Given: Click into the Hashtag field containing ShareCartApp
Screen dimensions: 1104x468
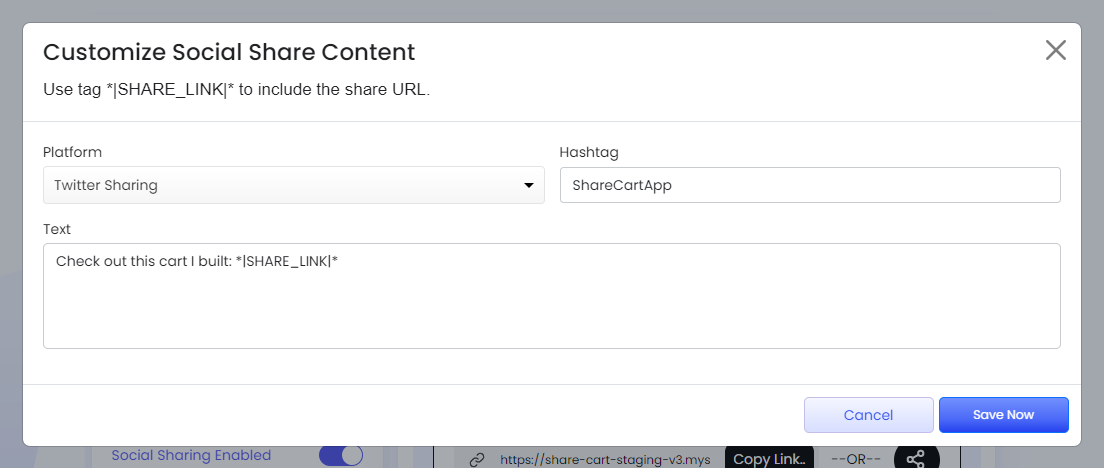Looking at the screenshot, I should tap(810, 185).
